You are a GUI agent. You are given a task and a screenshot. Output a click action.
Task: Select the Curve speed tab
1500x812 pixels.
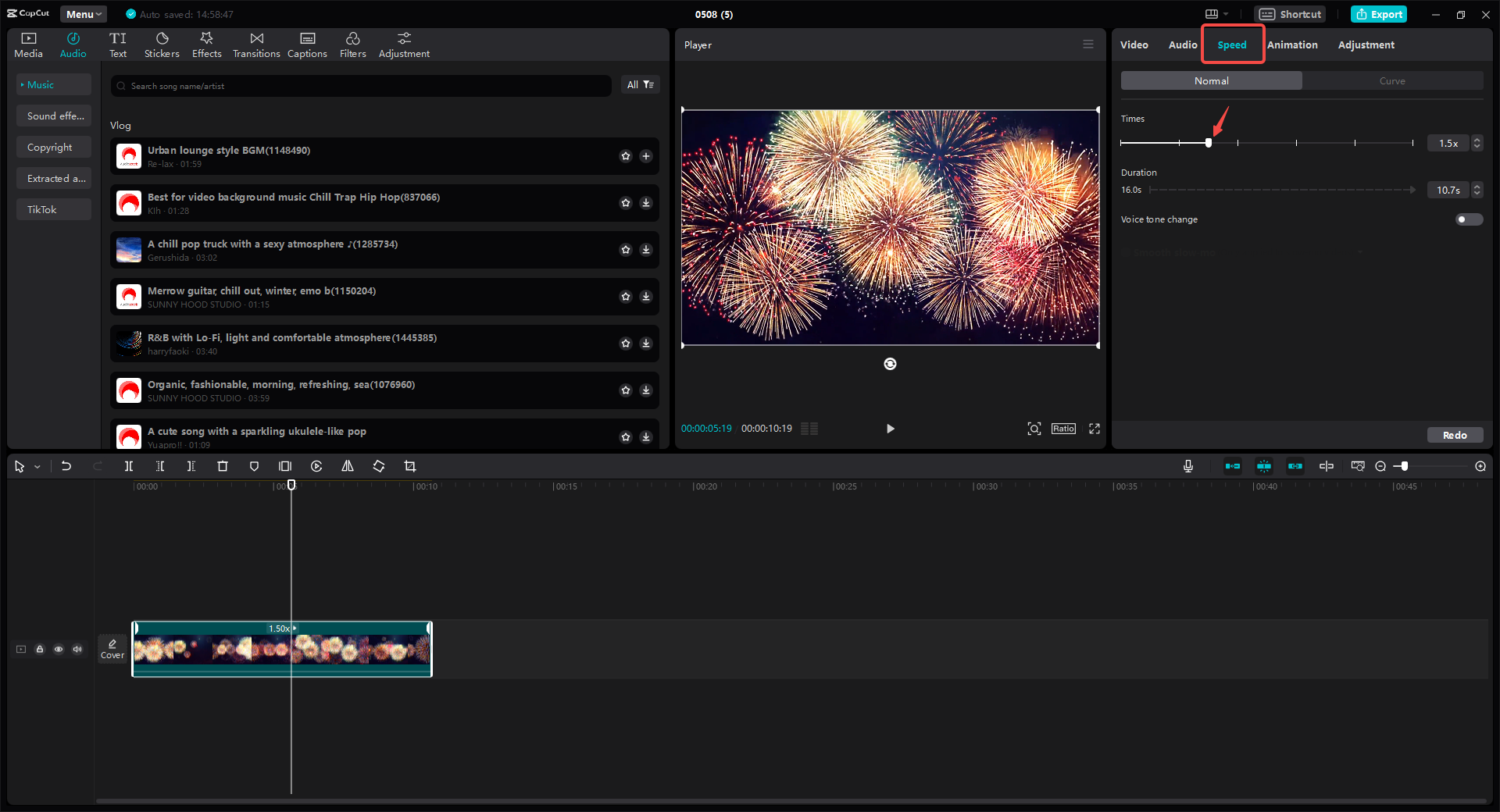(1392, 80)
